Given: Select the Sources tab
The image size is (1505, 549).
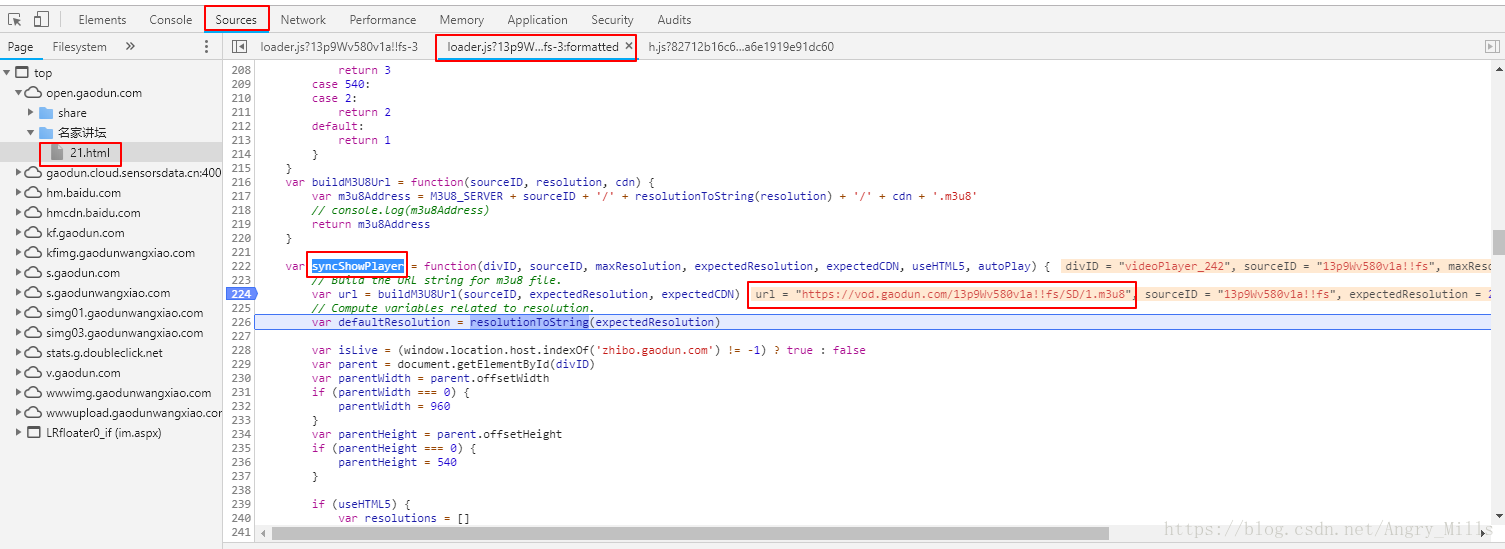Looking at the screenshot, I should [236, 19].
